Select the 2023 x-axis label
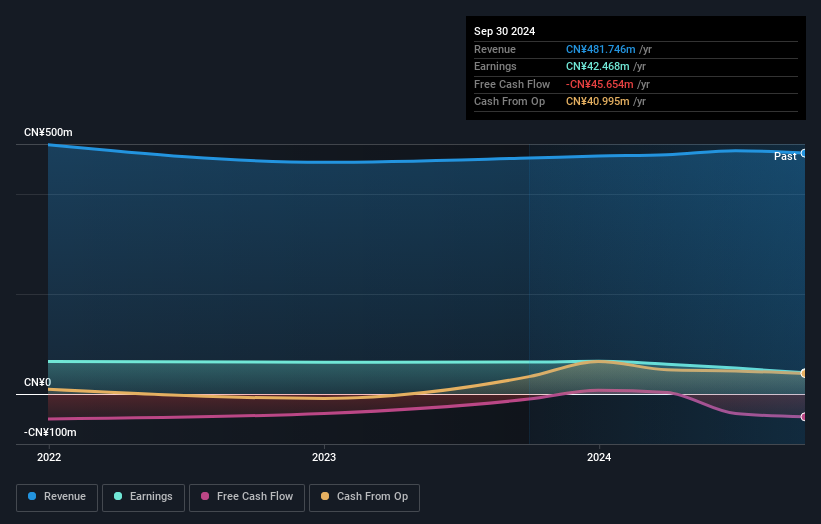821x524 pixels. [324, 457]
